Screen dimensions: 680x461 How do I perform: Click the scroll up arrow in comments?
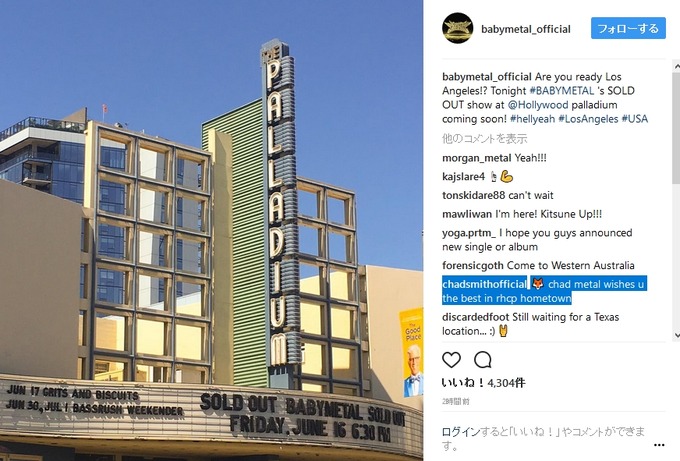676,66
